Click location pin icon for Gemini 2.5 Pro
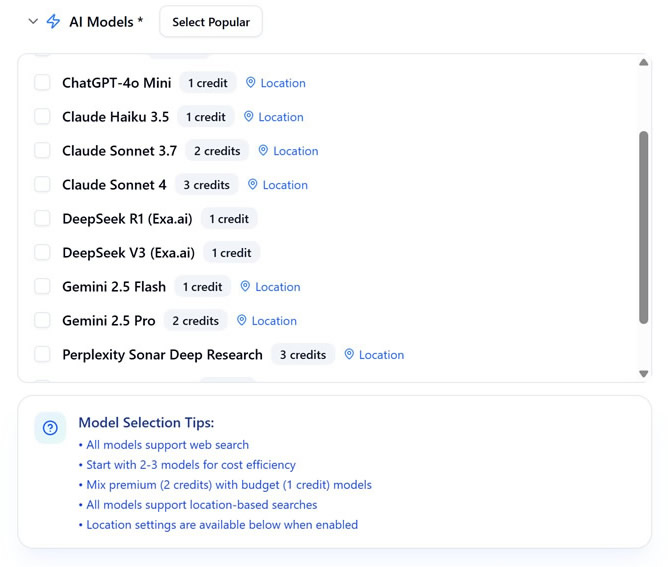The image size is (668, 567). point(242,320)
